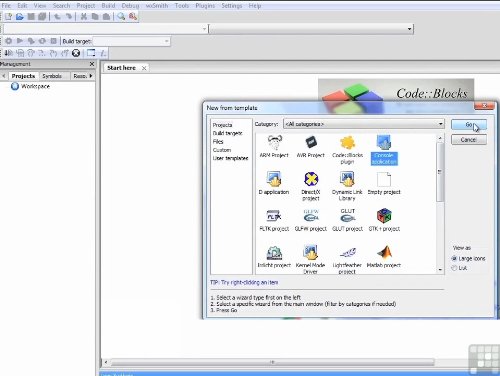Open the Search menu
This screenshot has height=376, width=500.
[x=61, y=6]
